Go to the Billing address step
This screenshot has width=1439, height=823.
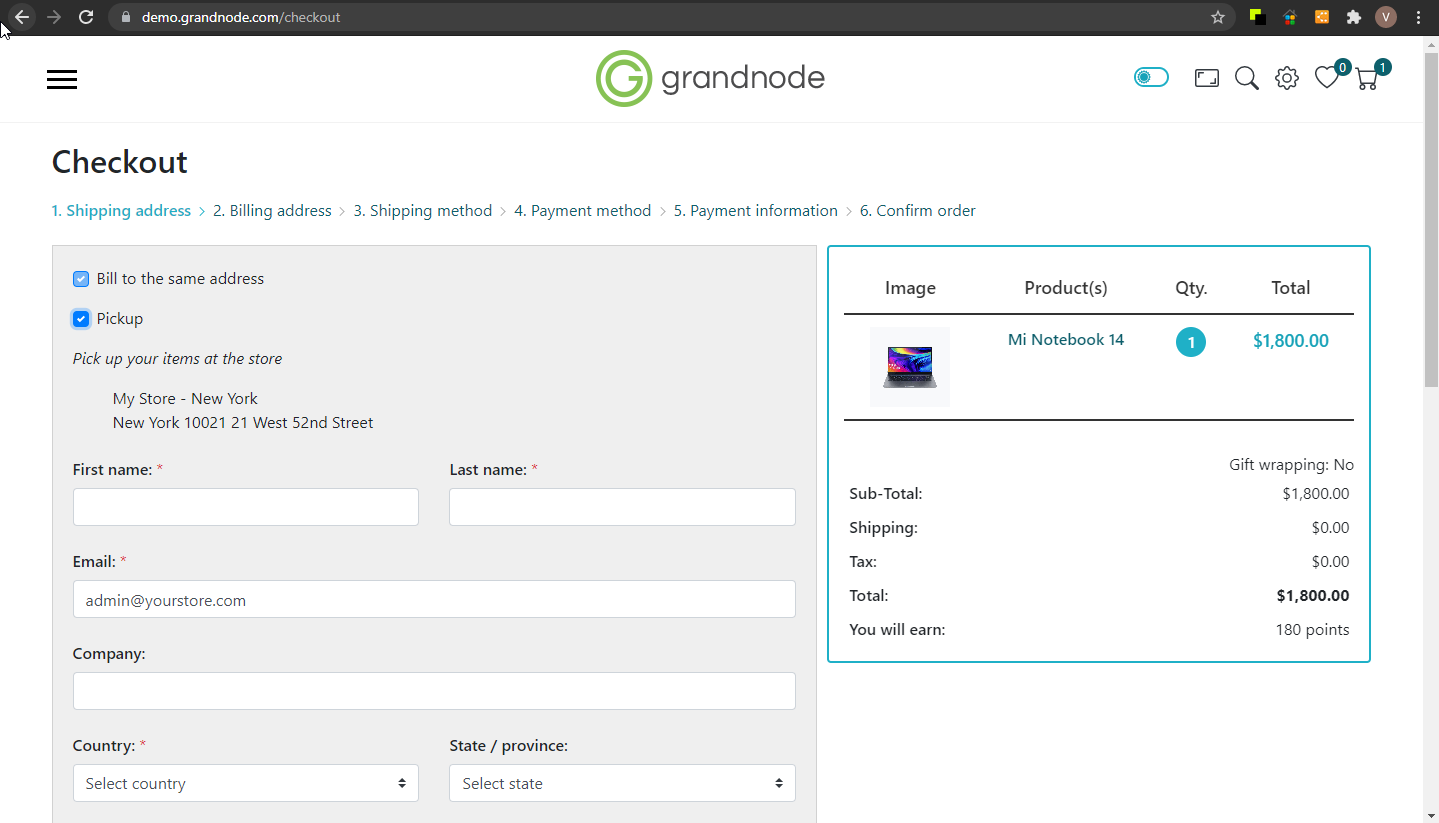click(272, 210)
